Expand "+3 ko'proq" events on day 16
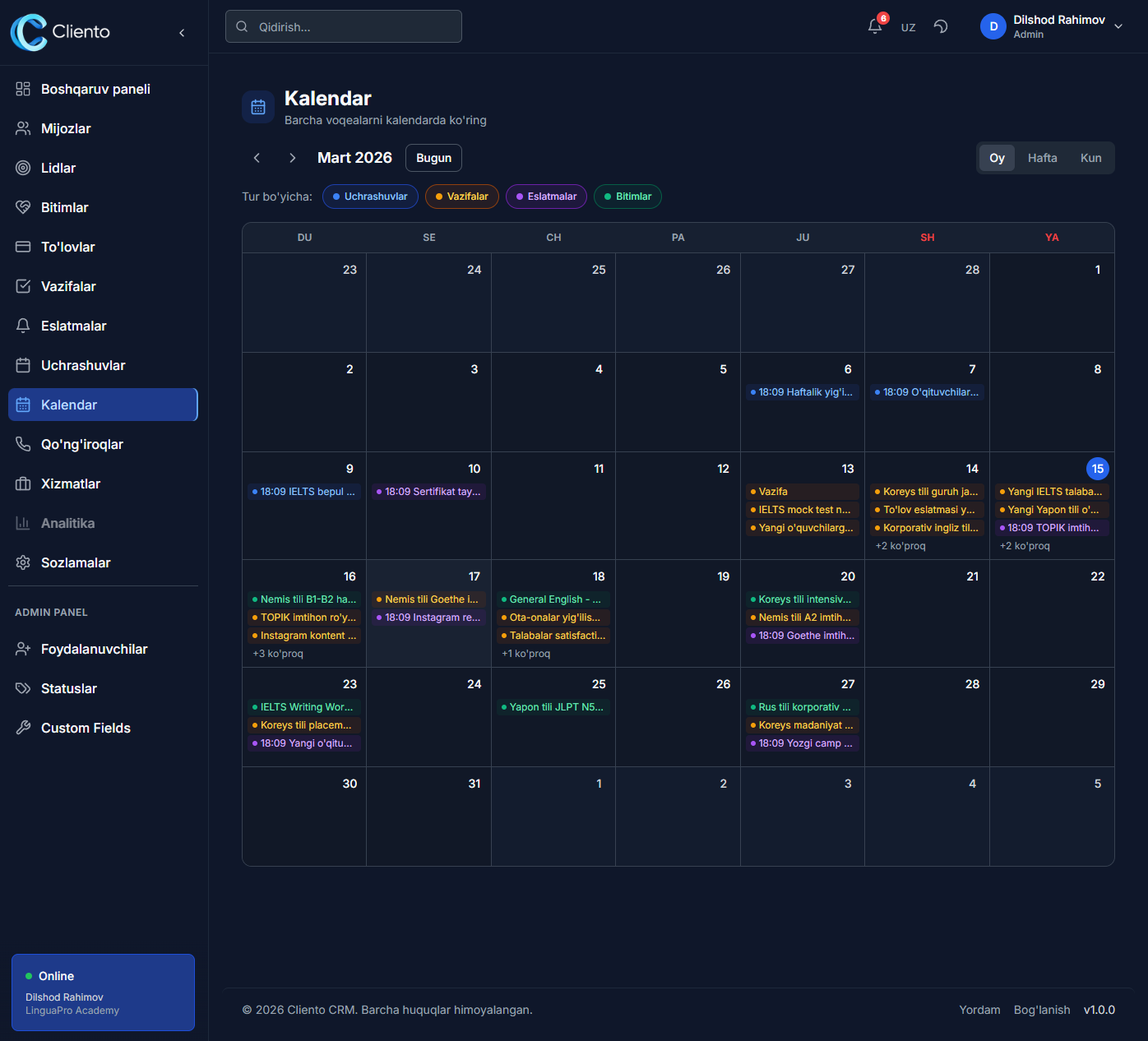1148x1041 pixels. [x=278, y=654]
